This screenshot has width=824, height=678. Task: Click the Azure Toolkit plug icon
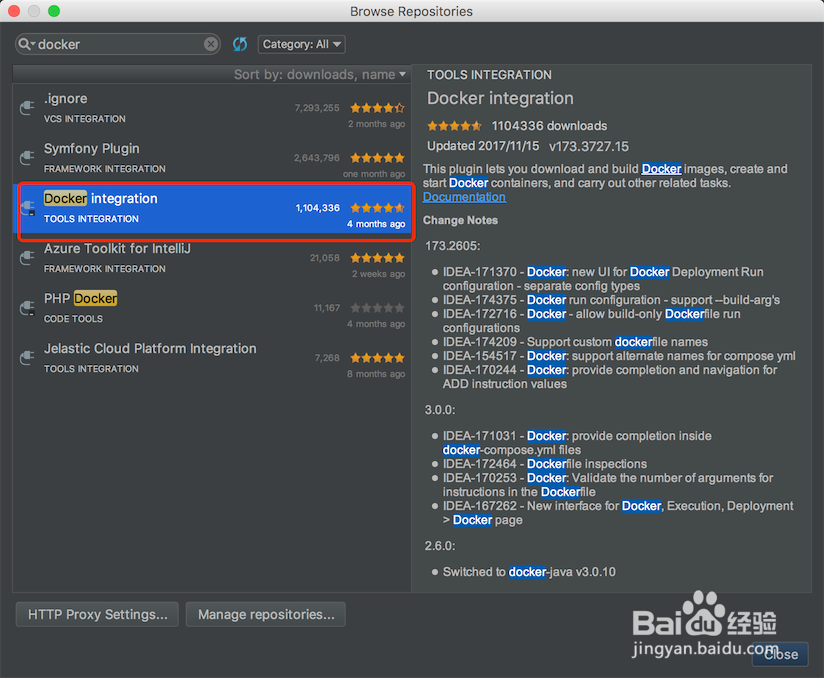[27, 258]
